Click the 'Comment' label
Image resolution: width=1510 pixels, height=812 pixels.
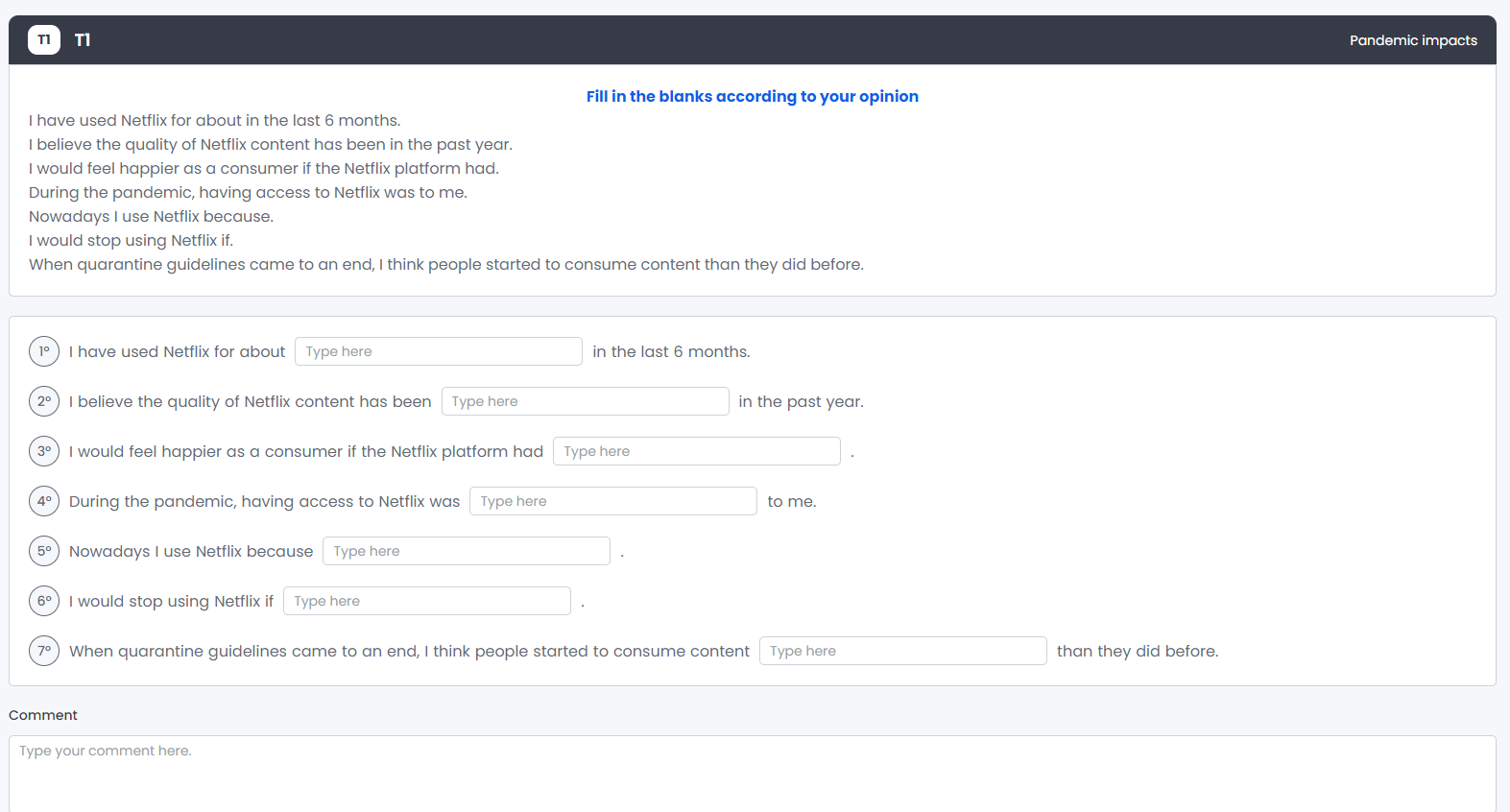43,715
